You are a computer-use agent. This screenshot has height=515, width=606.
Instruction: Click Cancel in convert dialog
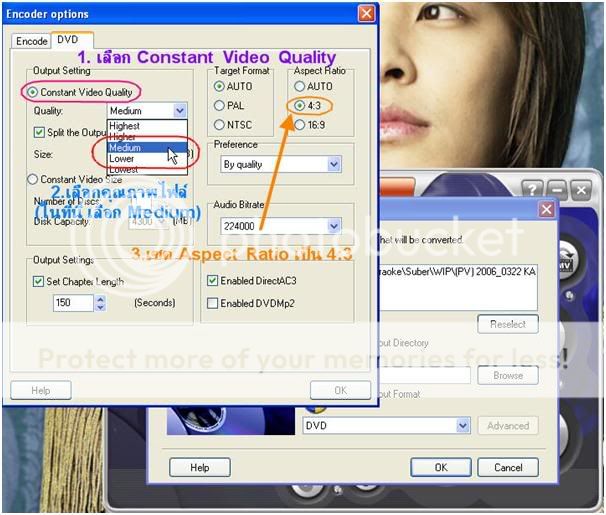tap(508, 467)
